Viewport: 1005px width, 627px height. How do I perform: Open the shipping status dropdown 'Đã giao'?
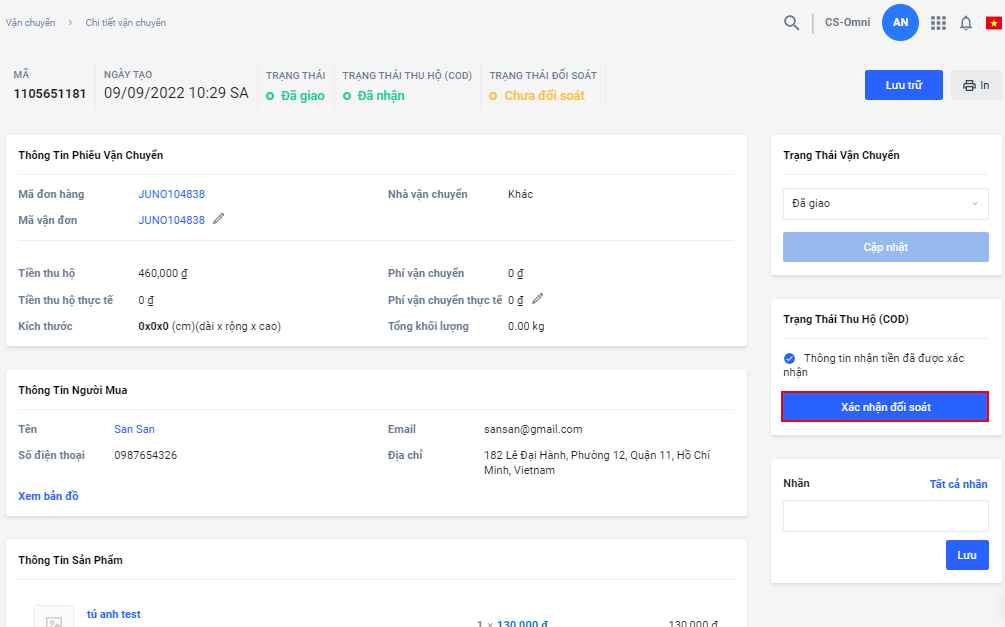(x=885, y=204)
